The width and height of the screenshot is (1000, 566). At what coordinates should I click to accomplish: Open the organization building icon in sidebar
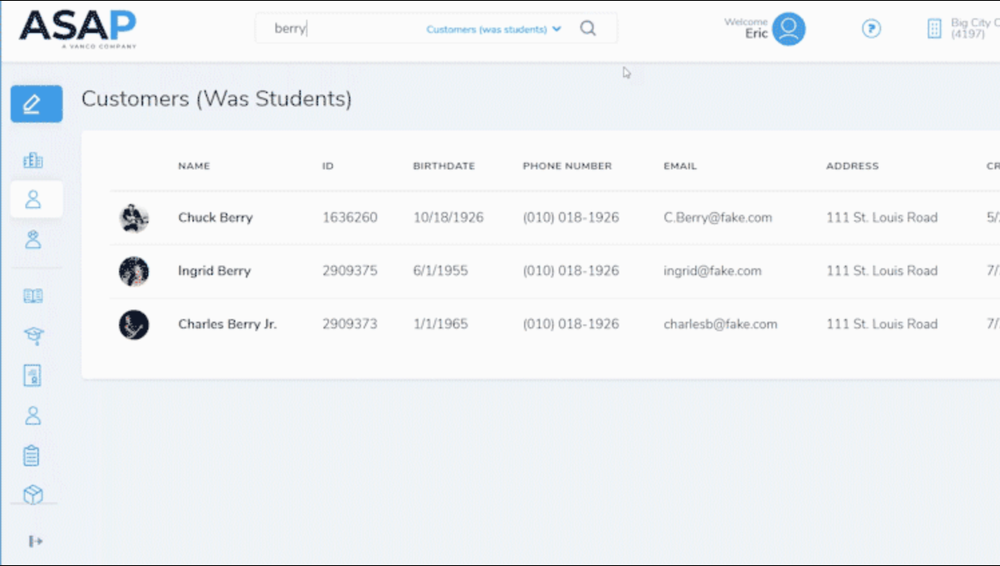tap(33, 160)
